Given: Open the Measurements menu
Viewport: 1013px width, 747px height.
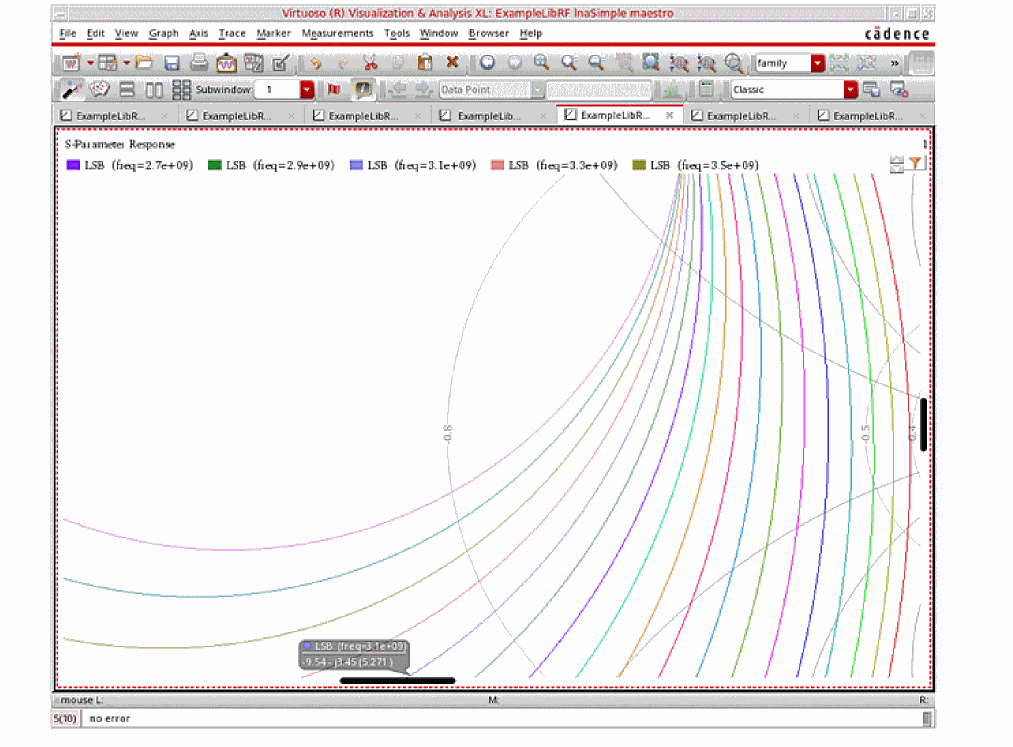Looking at the screenshot, I should coord(337,33).
